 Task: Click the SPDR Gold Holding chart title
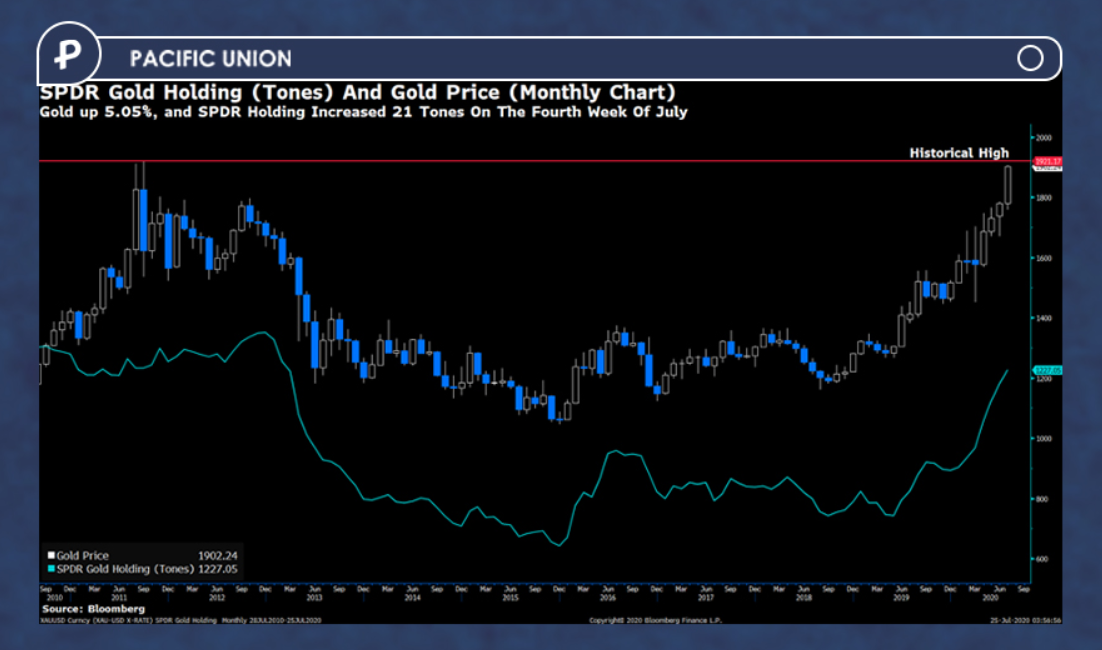coord(357,92)
